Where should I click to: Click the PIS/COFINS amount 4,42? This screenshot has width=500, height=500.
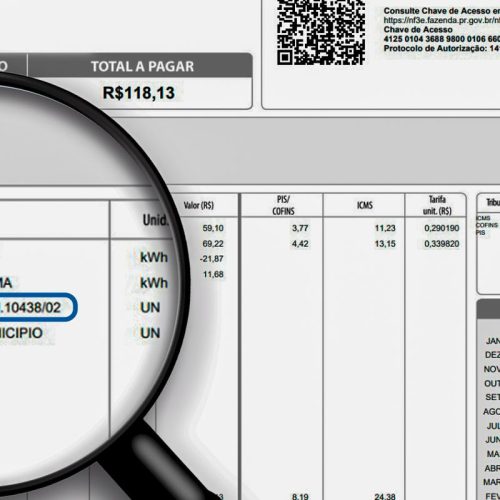tap(300, 244)
